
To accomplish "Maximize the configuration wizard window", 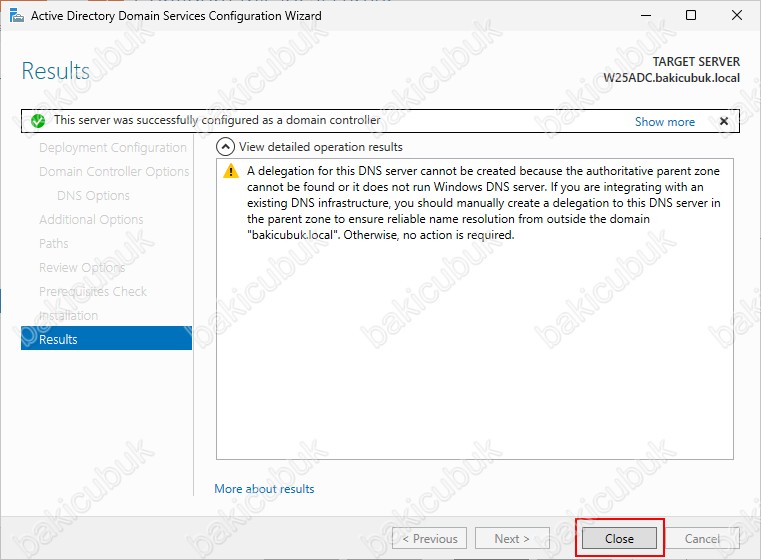I will [x=691, y=16].
